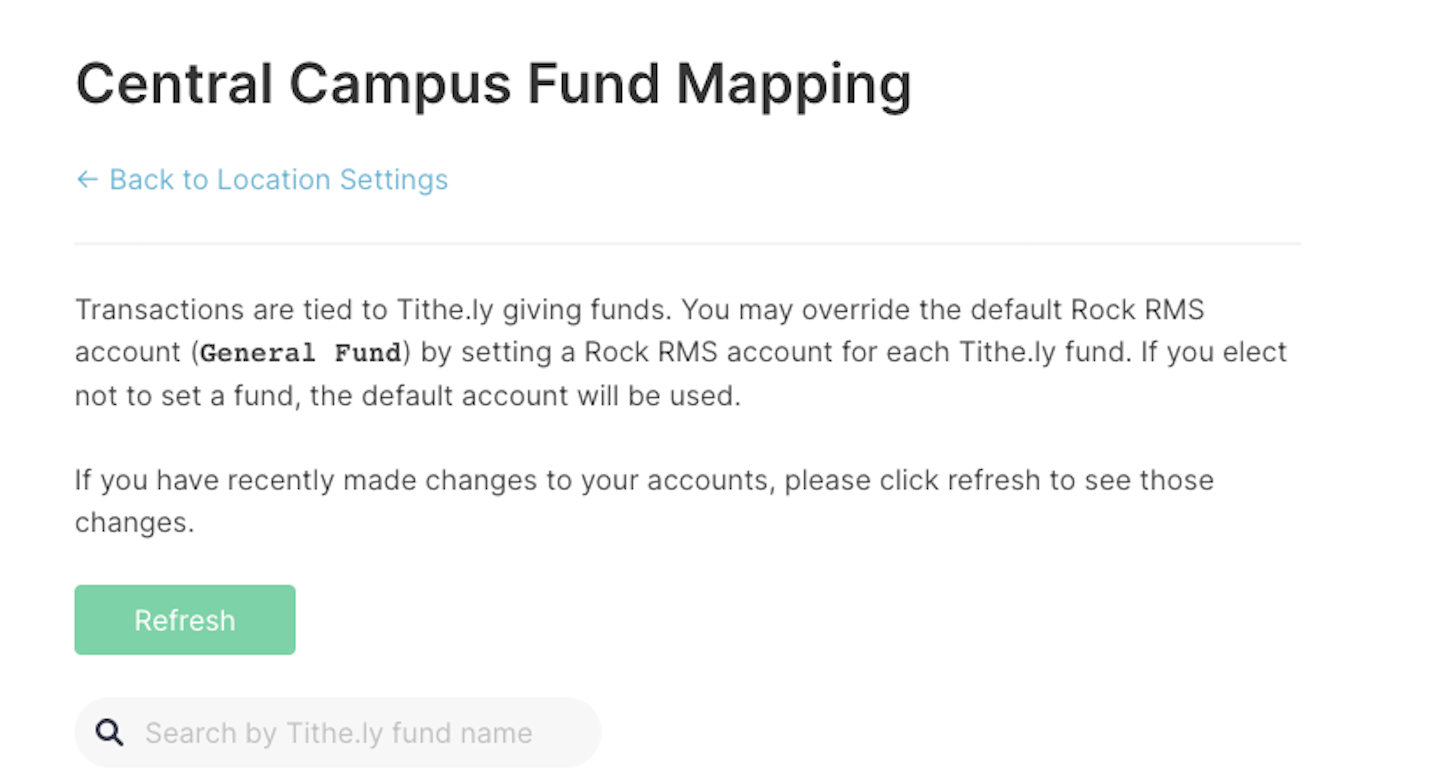The image size is (1436, 774).
Task: Click the paragraph starting with Transactions are tied
Action: tap(681, 353)
